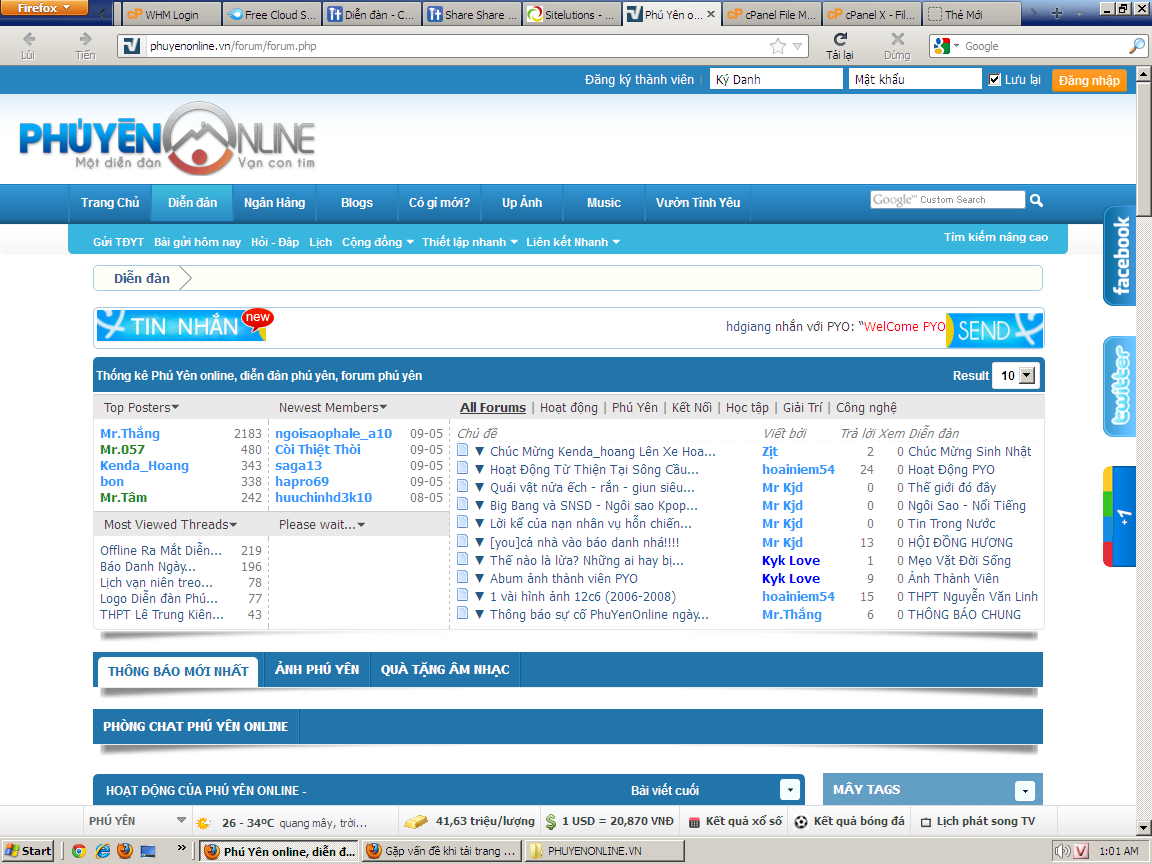Switch to the Ảnh Phú Yên tab

coord(317,669)
